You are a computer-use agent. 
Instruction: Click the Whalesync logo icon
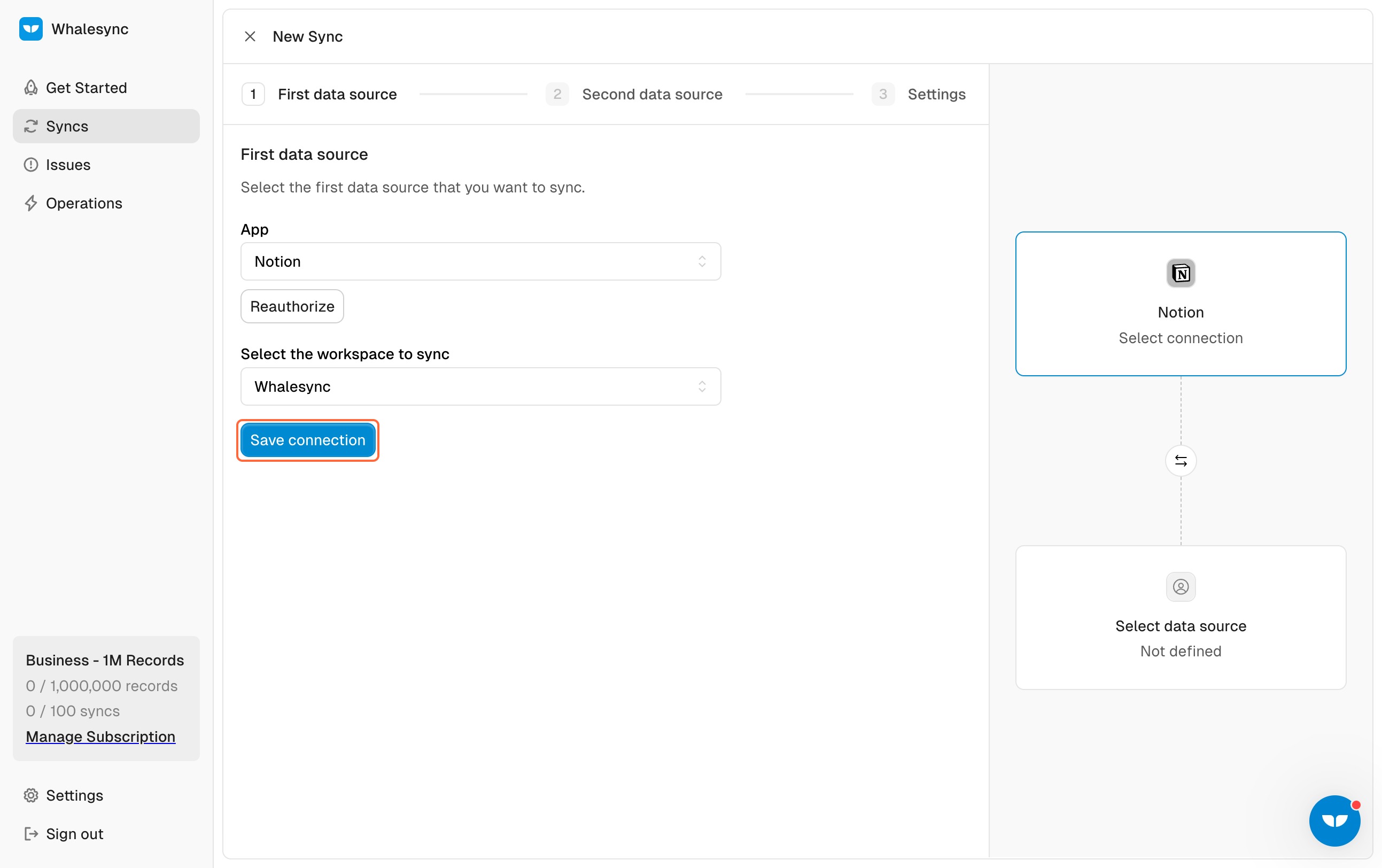31,29
